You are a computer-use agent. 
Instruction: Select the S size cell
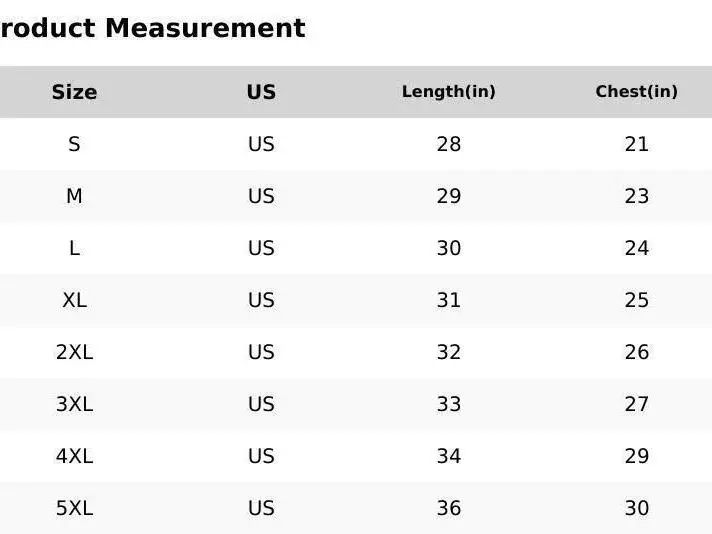point(74,144)
